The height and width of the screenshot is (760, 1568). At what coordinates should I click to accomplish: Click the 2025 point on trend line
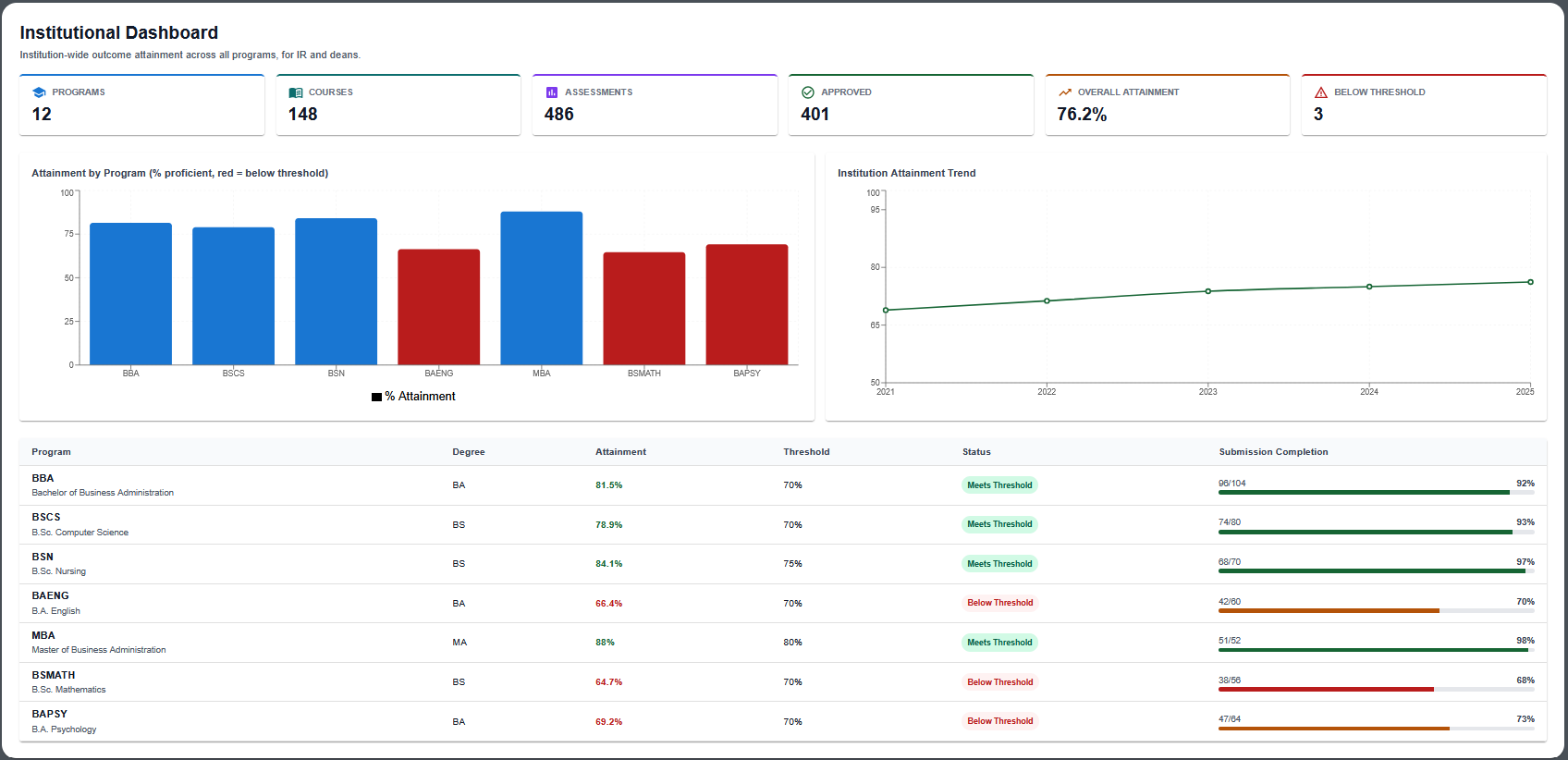coord(1530,282)
